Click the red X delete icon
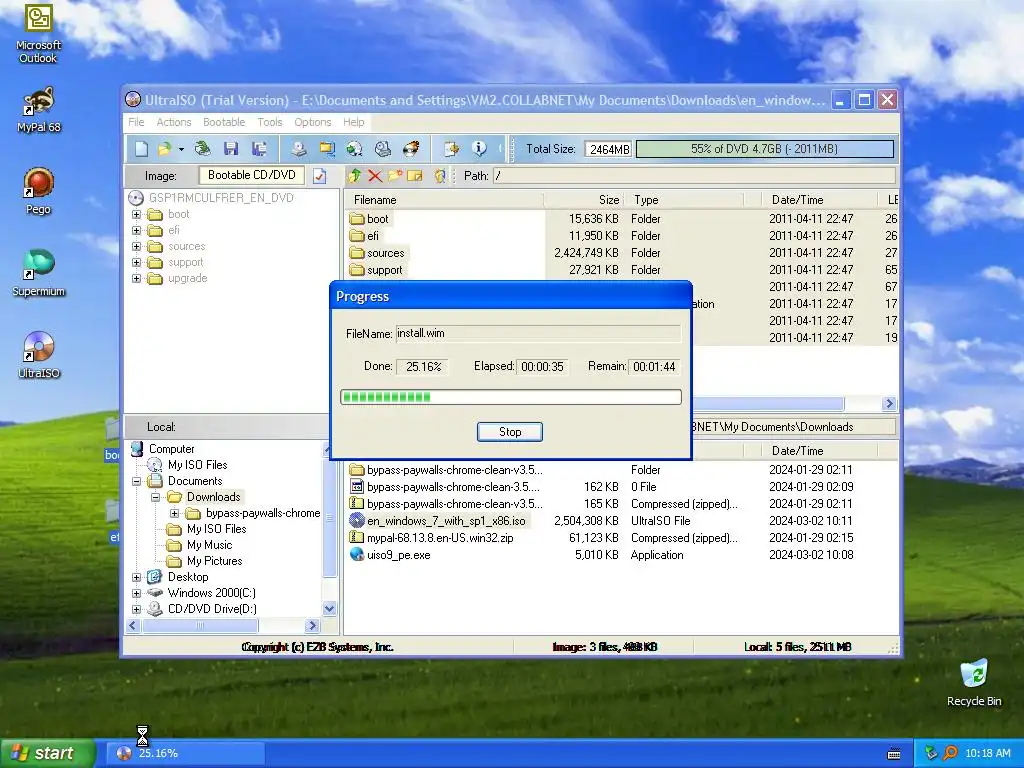The width and height of the screenshot is (1024, 768). (x=375, y=175)
